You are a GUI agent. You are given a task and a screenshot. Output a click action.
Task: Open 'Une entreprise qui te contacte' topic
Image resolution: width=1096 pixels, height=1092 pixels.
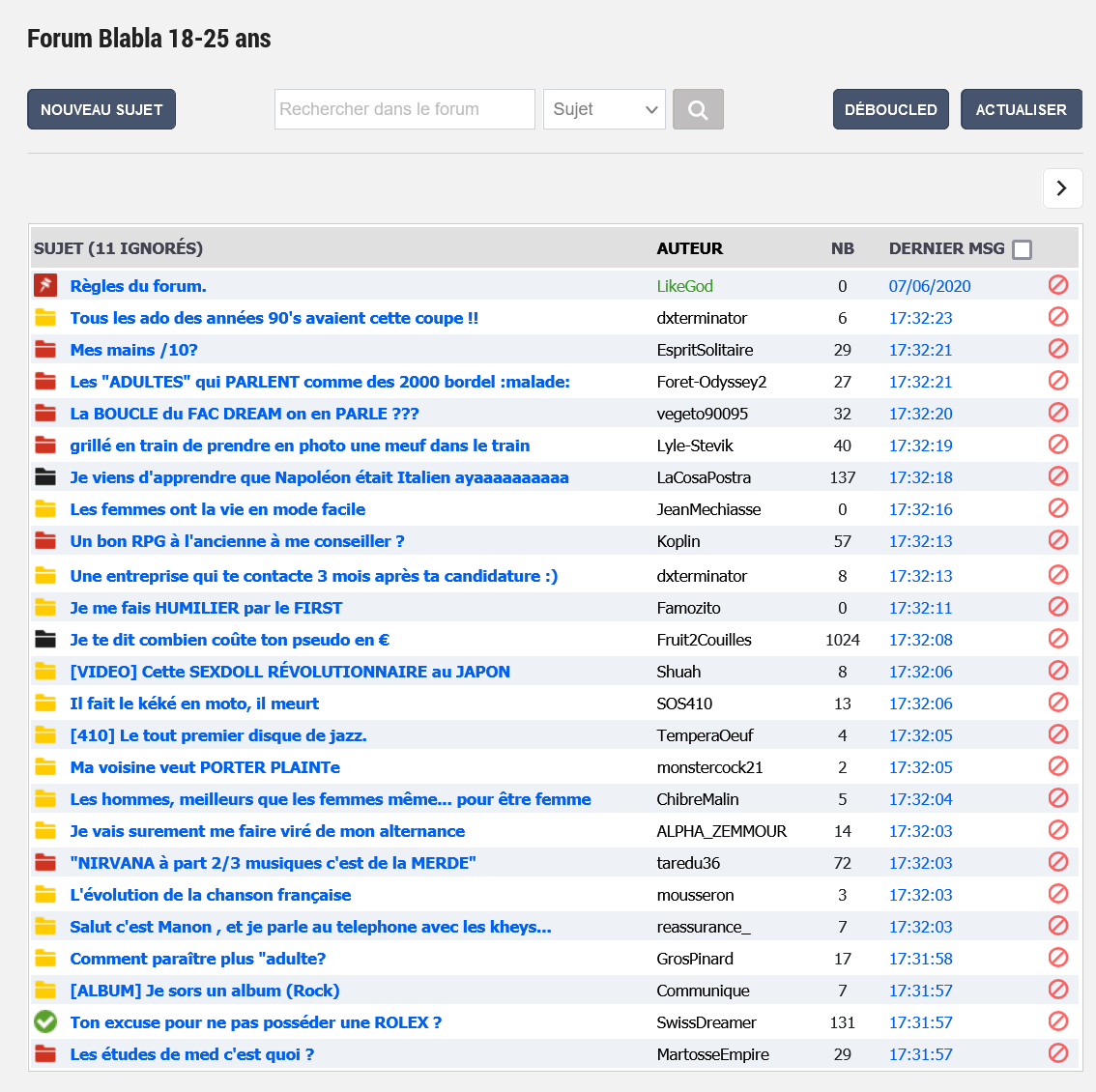(x=314, y=576)
